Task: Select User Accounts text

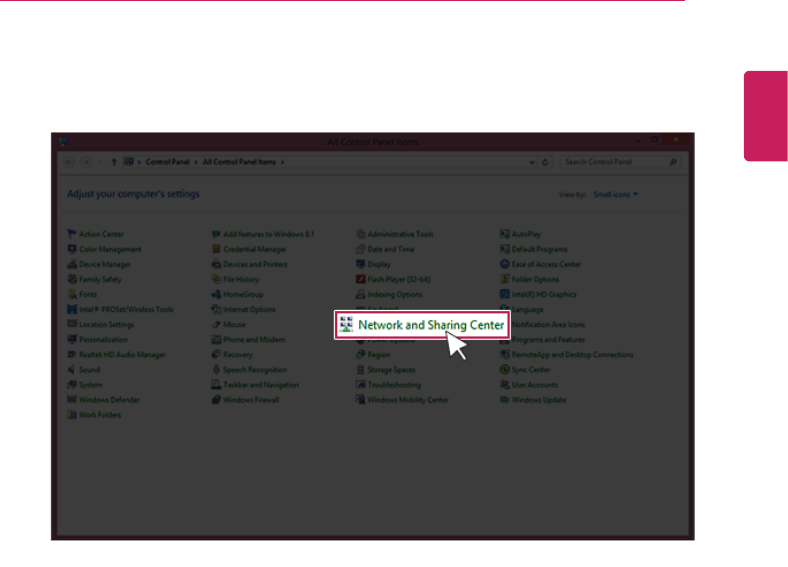Action: [535, 385]
